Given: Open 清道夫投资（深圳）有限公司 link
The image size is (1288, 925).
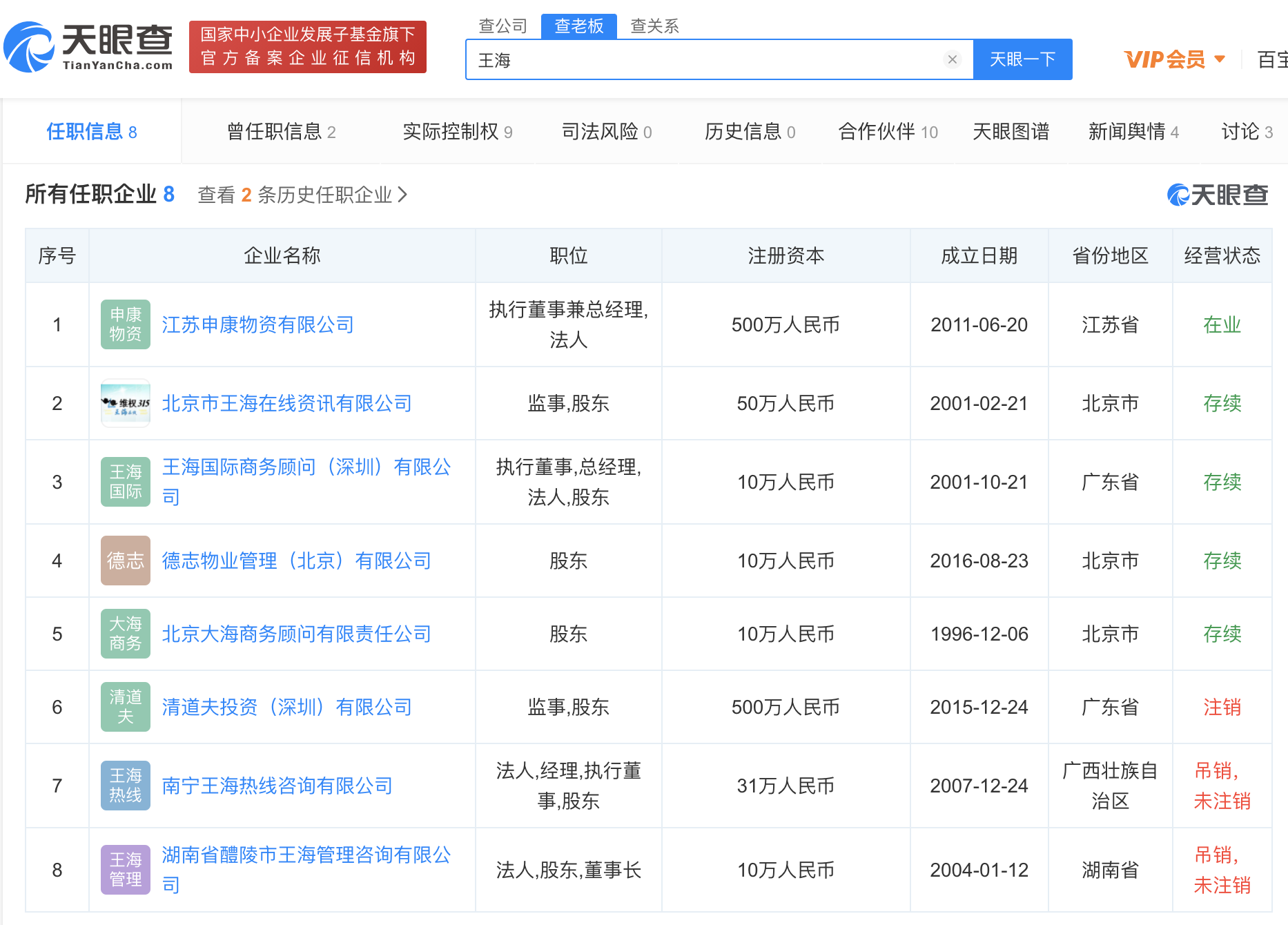Looking at the screenshot, I should [287, 707].
